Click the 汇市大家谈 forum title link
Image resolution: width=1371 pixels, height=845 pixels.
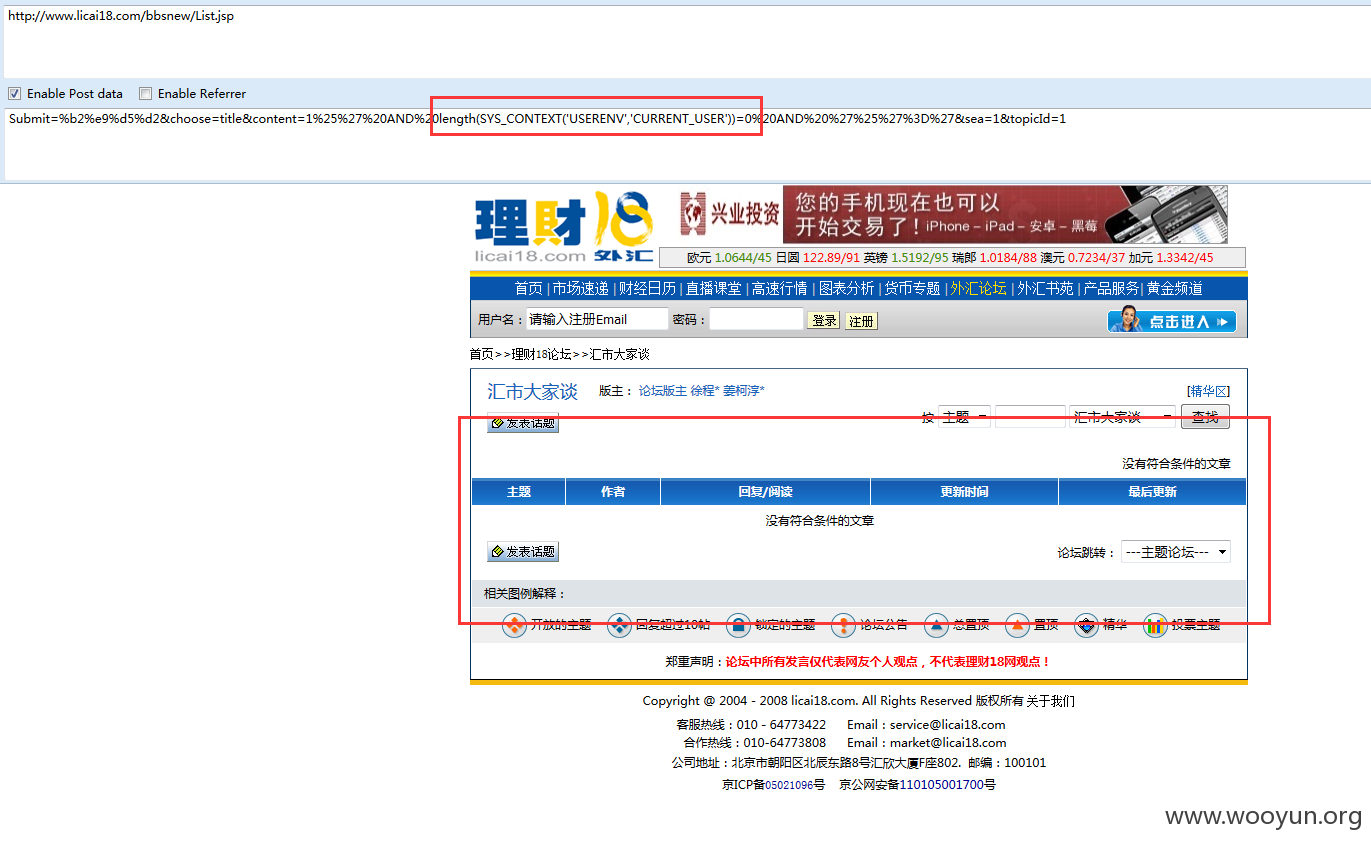pos(532,392)
